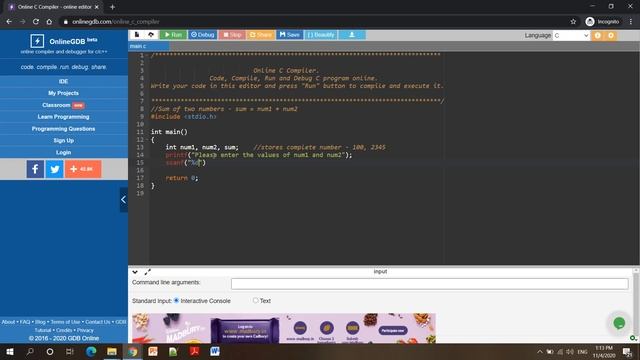640x360 pixels.
Task: Collapse the left sidebar with the arrow
Action: 123,200
